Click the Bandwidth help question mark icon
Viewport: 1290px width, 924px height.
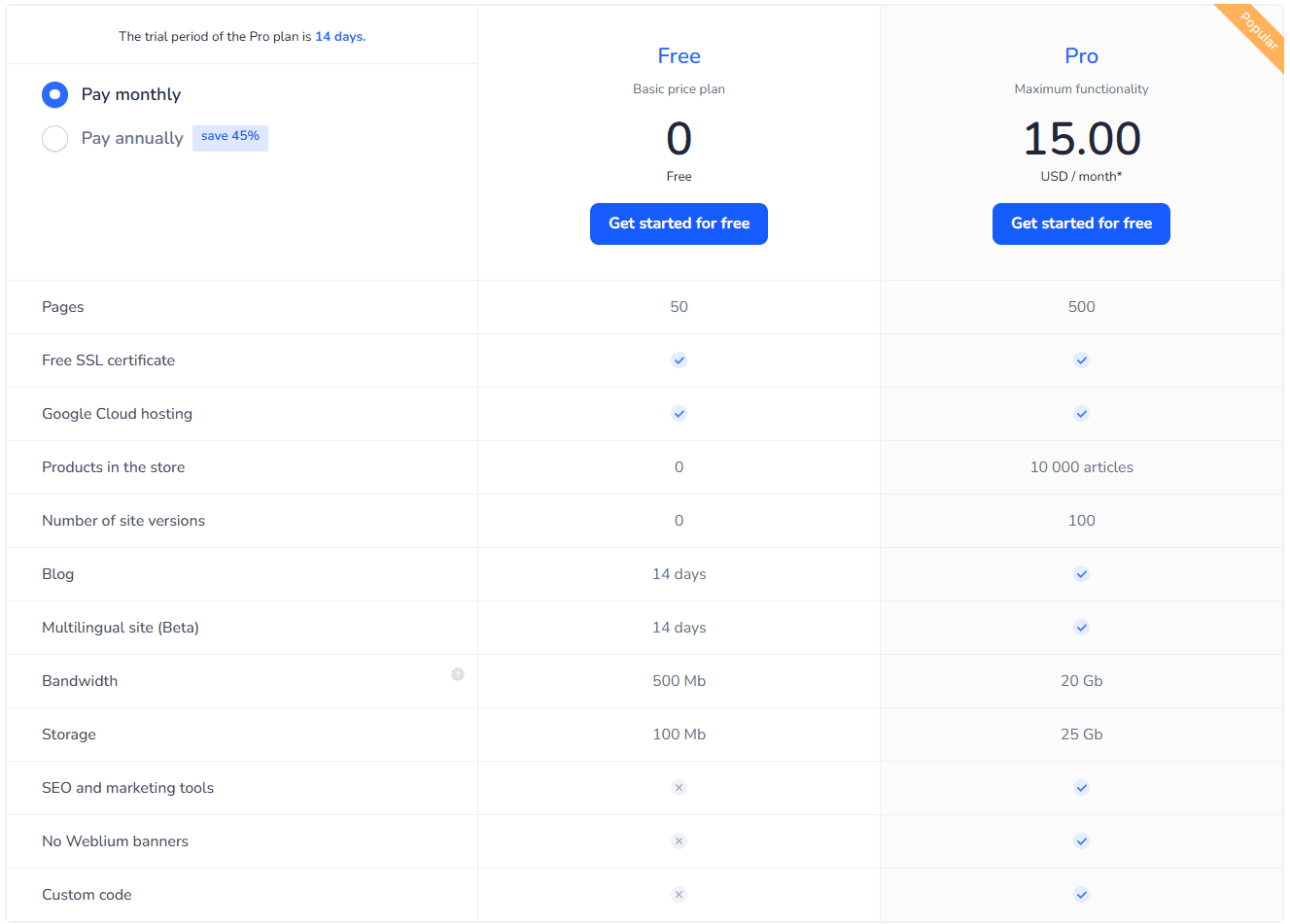[458, 674]
